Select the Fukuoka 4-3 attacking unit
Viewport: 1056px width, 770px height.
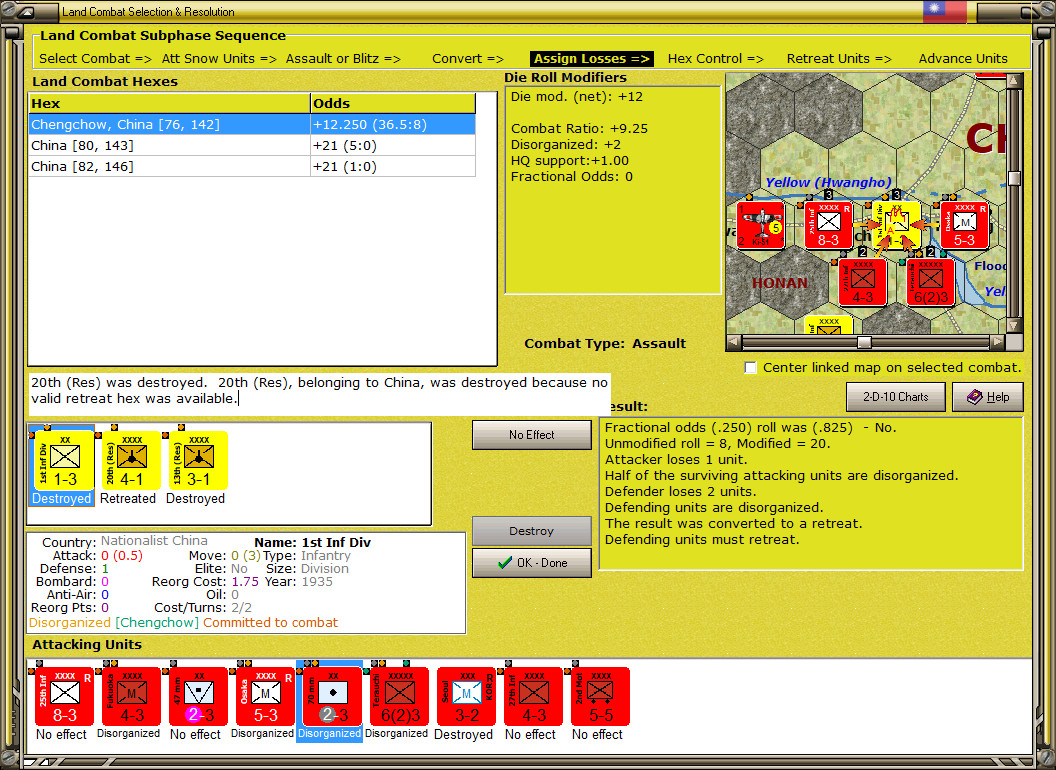click(x=131, y=697)
